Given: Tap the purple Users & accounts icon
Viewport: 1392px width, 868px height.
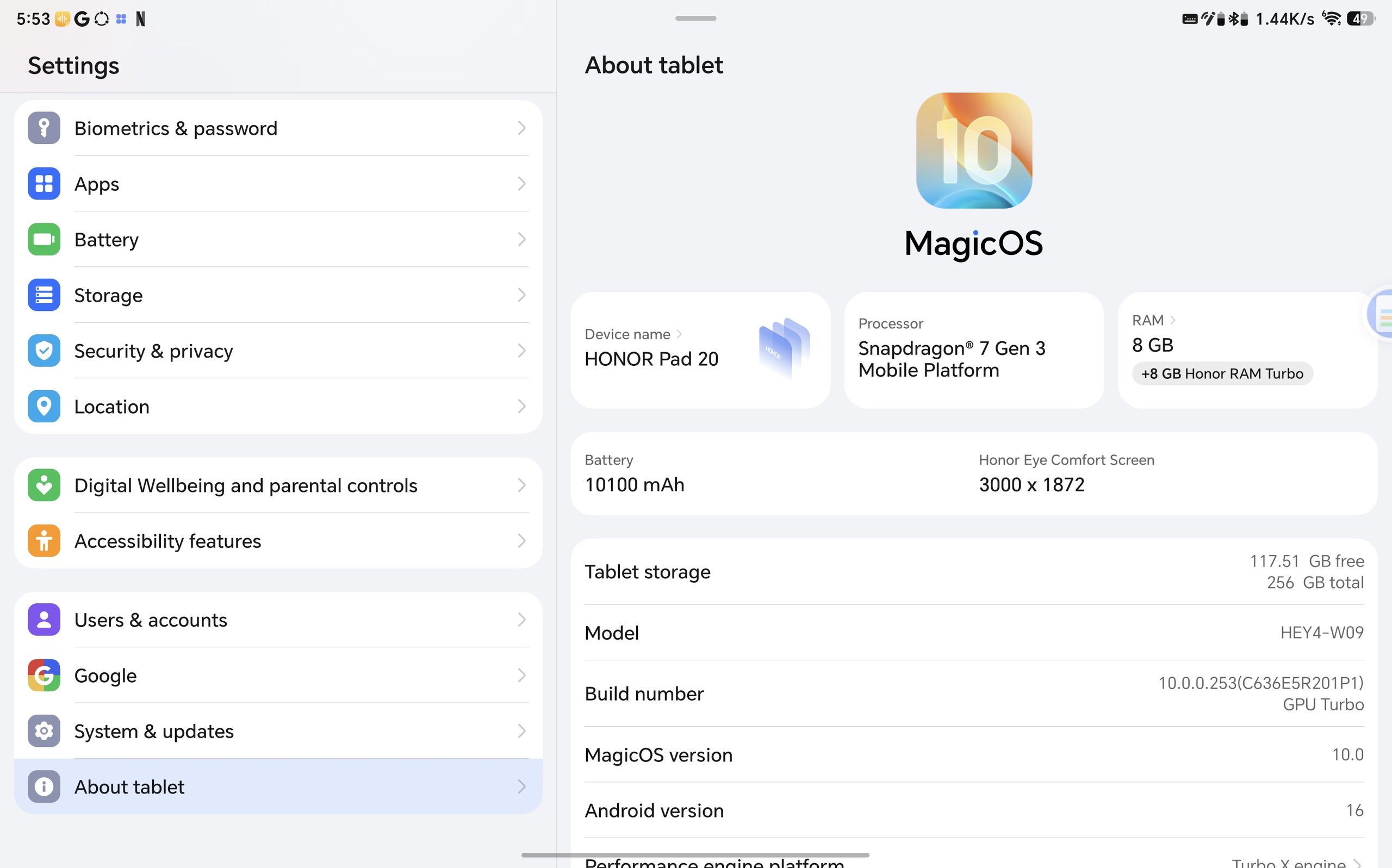Looking at the screenshot, I should 43,620.
